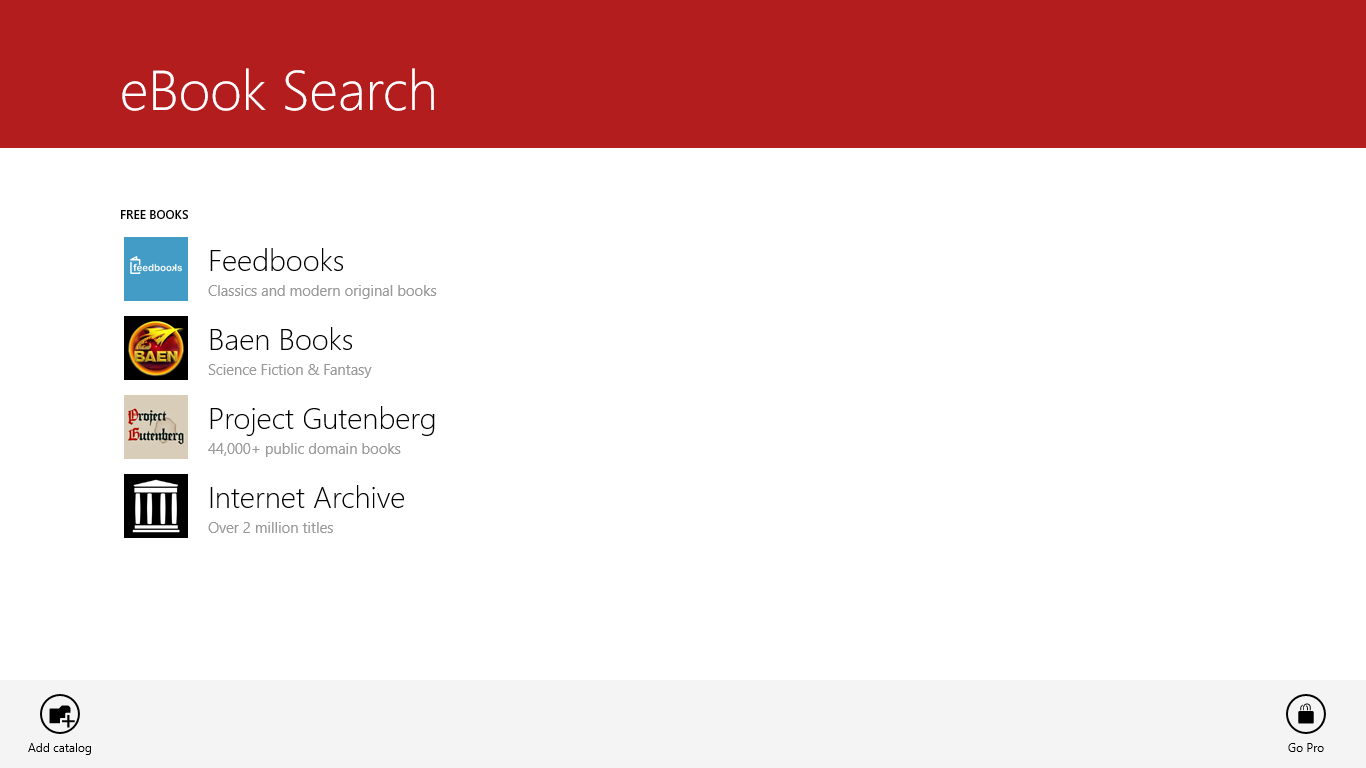Click the "Over 2 million titles" subtitle

[270, 528]
